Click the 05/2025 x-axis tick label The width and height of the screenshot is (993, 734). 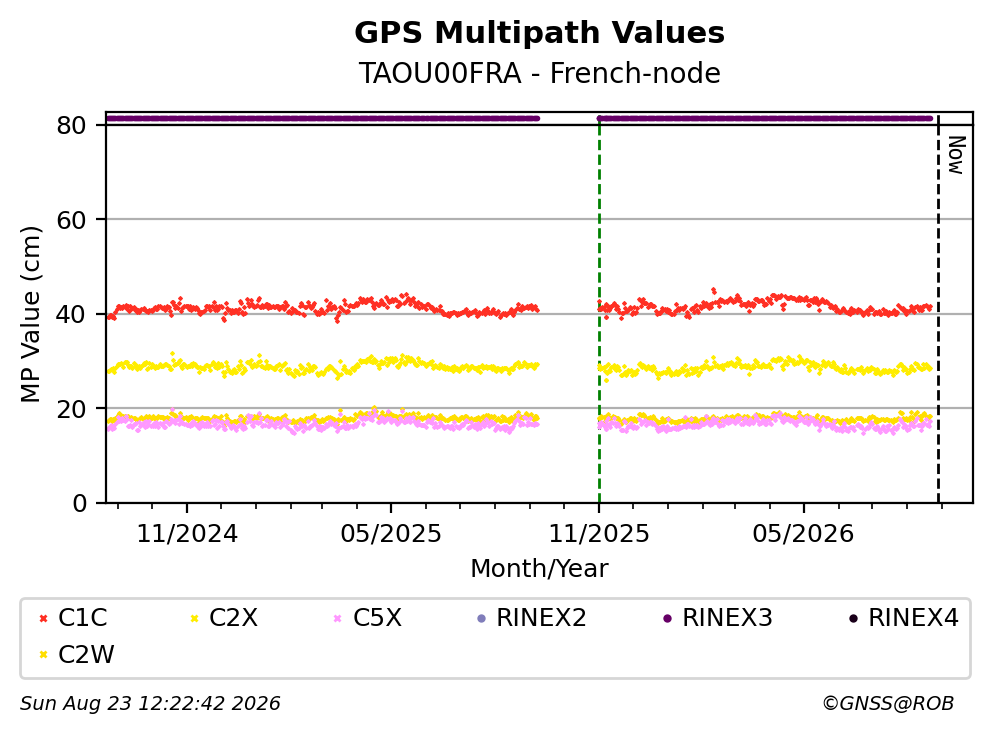click(391, 534)
